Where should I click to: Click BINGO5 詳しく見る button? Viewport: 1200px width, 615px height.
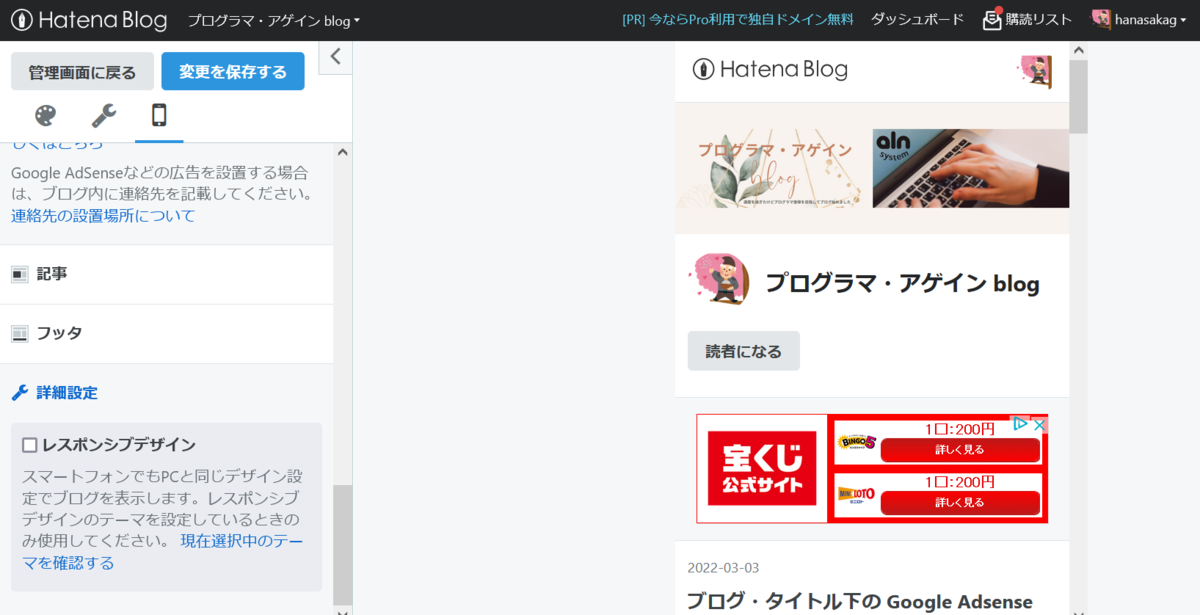(x=959, y=450)
